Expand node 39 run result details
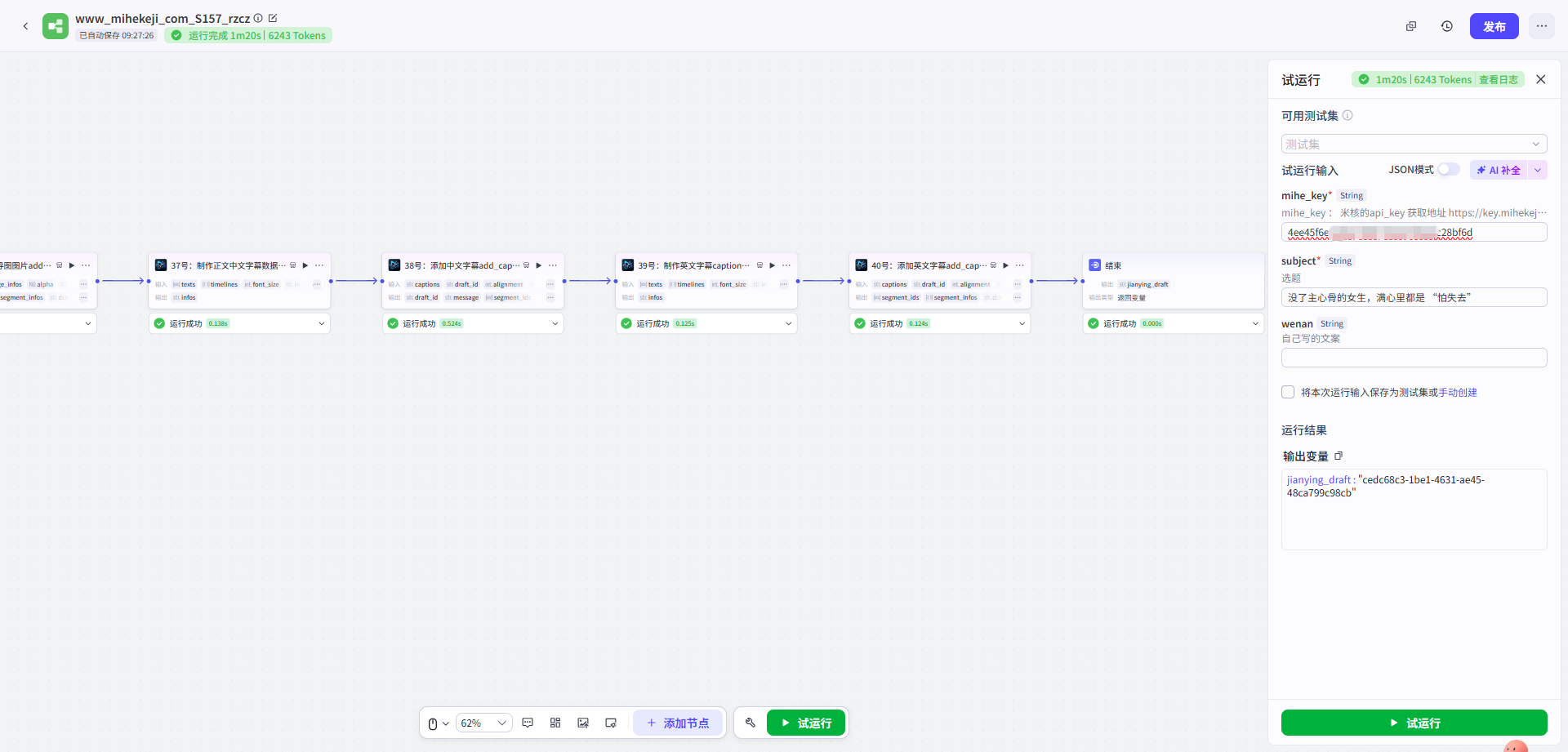This screenshot has height=752, width=1568. tap(788, 323)
